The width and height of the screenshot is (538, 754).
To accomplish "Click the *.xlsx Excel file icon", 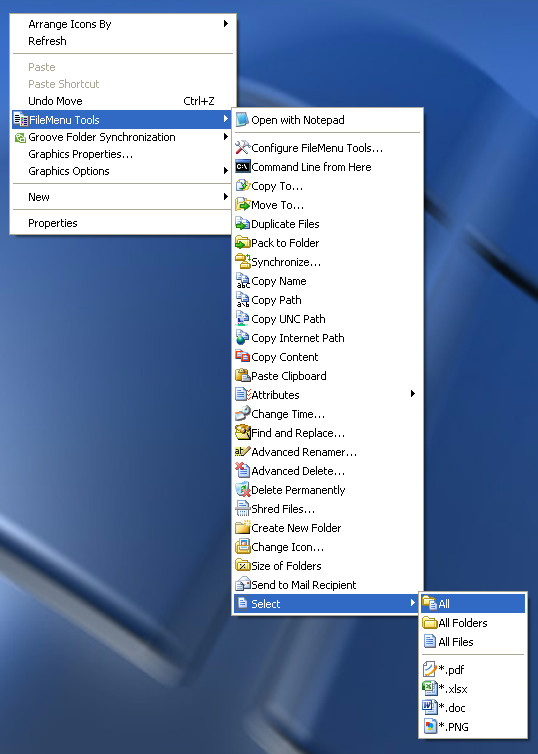I will [x=430, y=689].
